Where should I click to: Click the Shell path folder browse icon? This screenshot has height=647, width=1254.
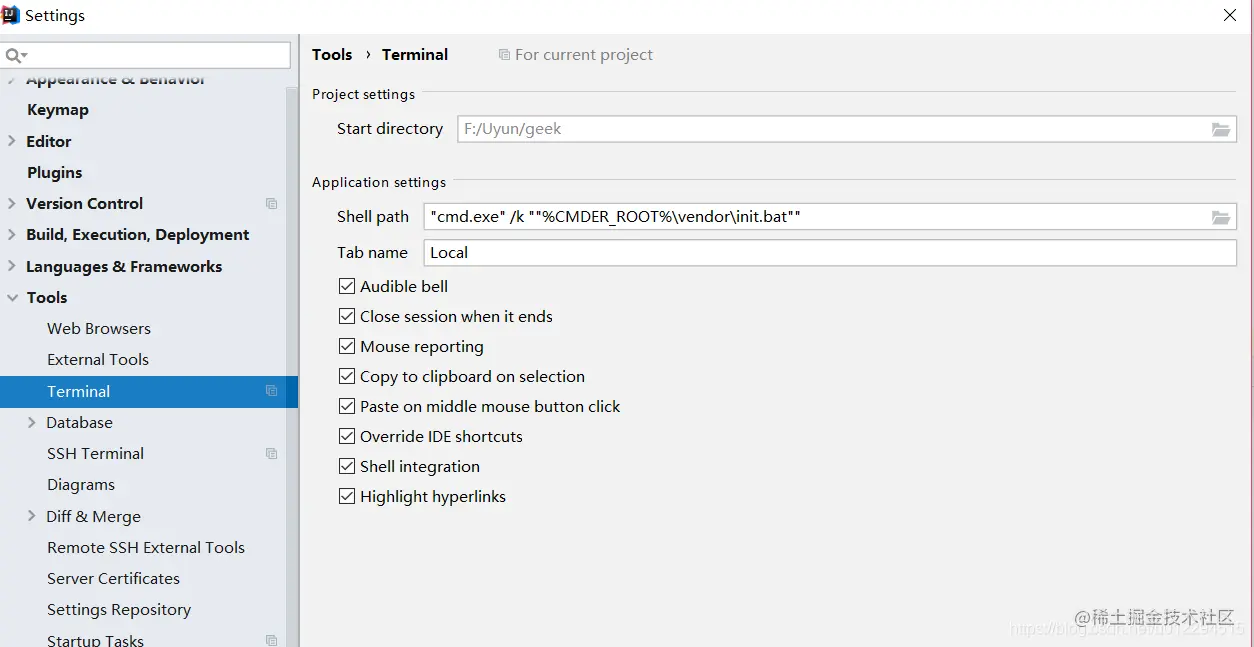click(1220, 217)
